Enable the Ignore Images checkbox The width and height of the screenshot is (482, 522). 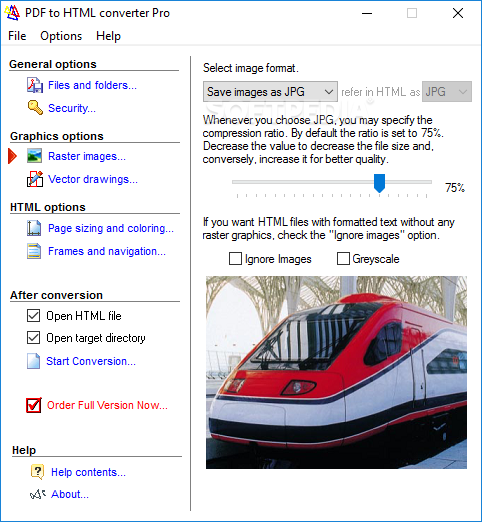[235, 259]
